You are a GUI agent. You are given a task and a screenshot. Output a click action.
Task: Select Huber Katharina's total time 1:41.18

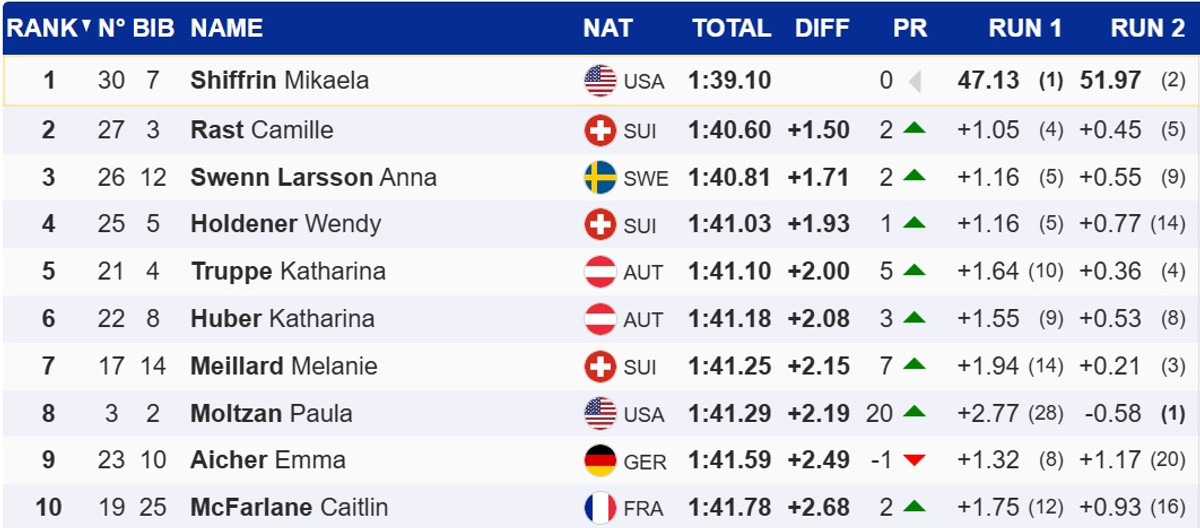point(729,319)
